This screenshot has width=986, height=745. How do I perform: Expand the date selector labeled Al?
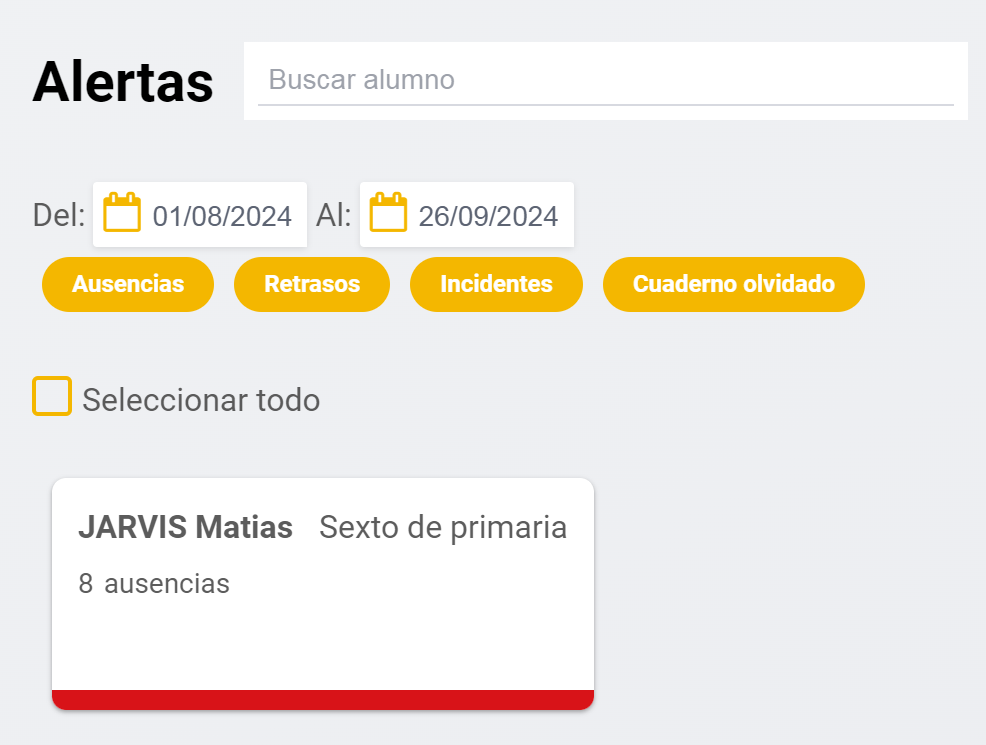(x=466, y=214)
